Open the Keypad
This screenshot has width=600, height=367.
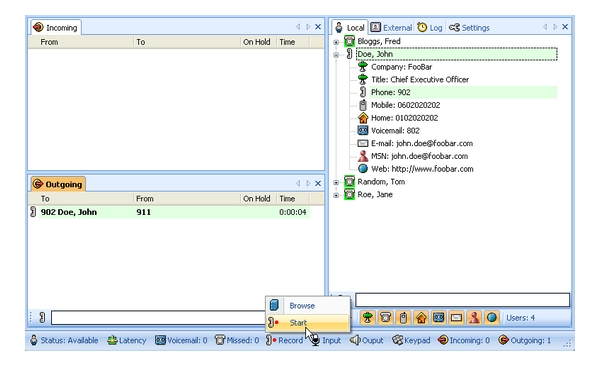411,340
